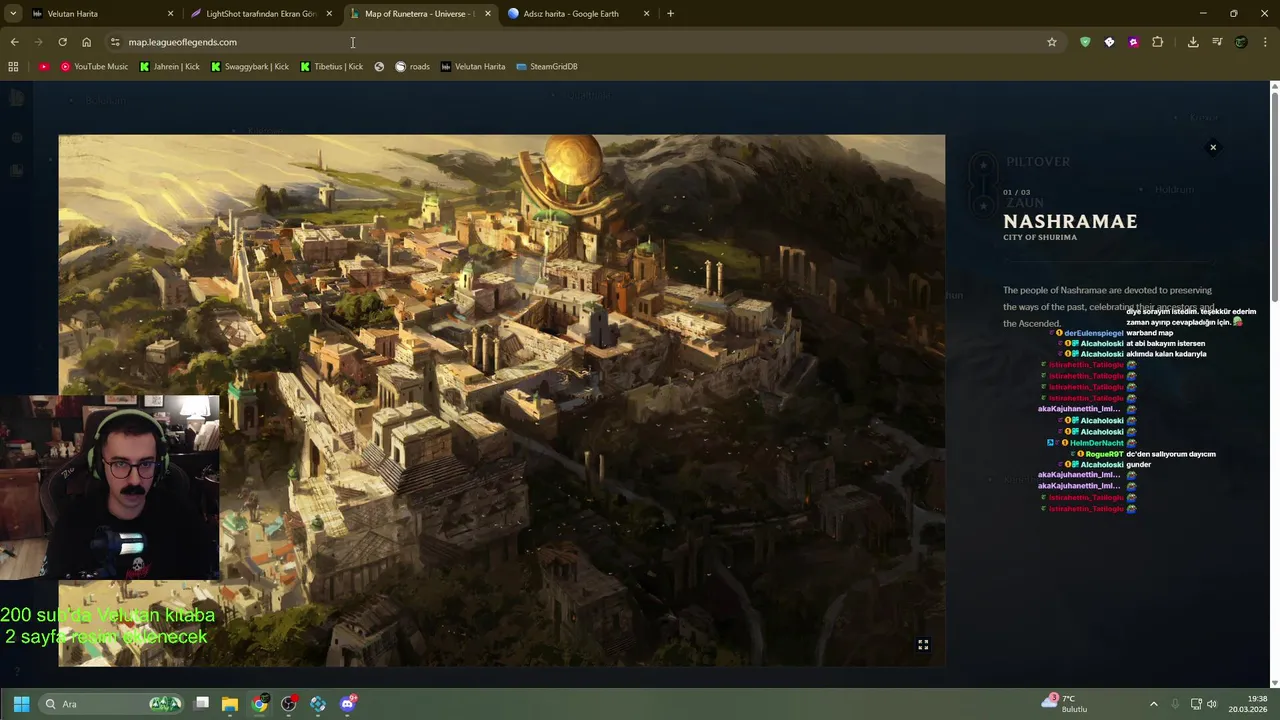Open File Explorer from the taskbar
Screen dimensions: 1280x720
click(230, 704)
